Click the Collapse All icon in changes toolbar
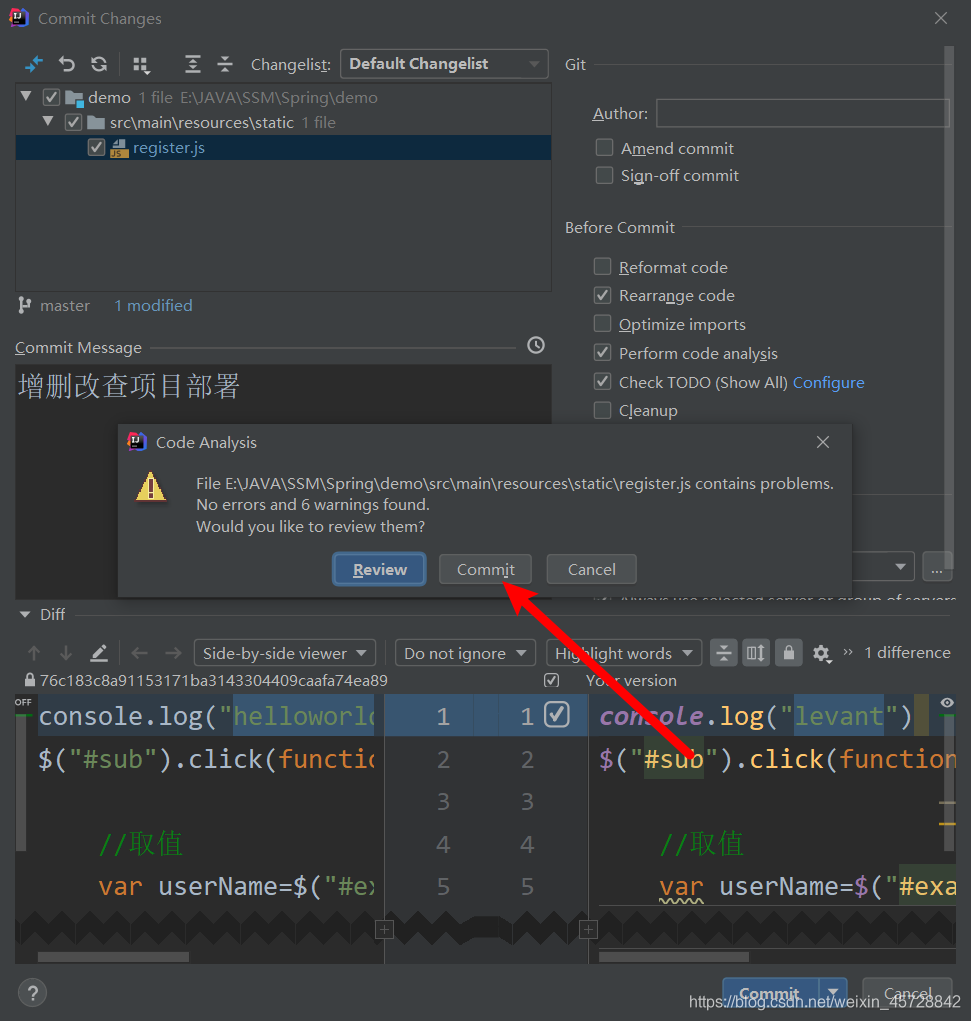Image resolution: width=971 pixels, height=1021 pixels. pyautogui.click(x=225, y=64)
